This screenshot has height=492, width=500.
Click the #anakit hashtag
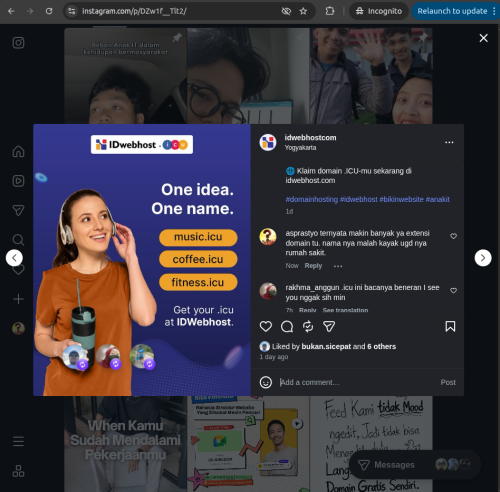[438, 199]
